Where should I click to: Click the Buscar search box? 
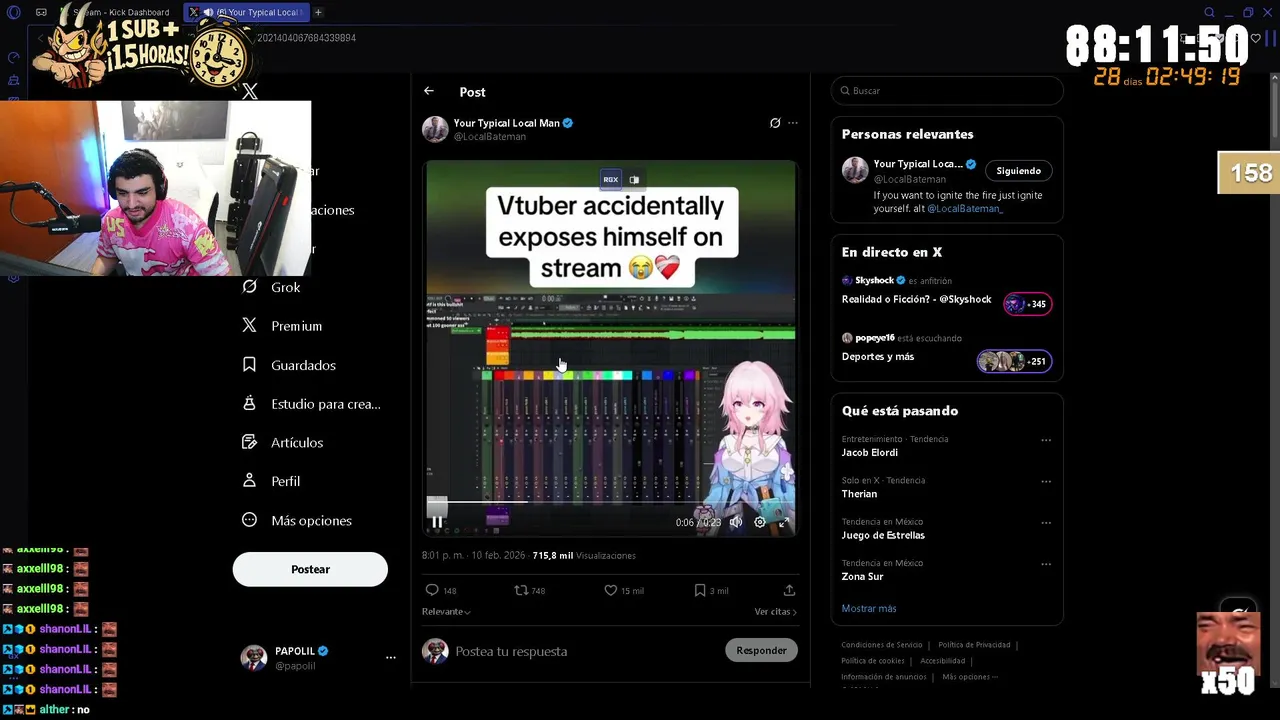[947, 91]
